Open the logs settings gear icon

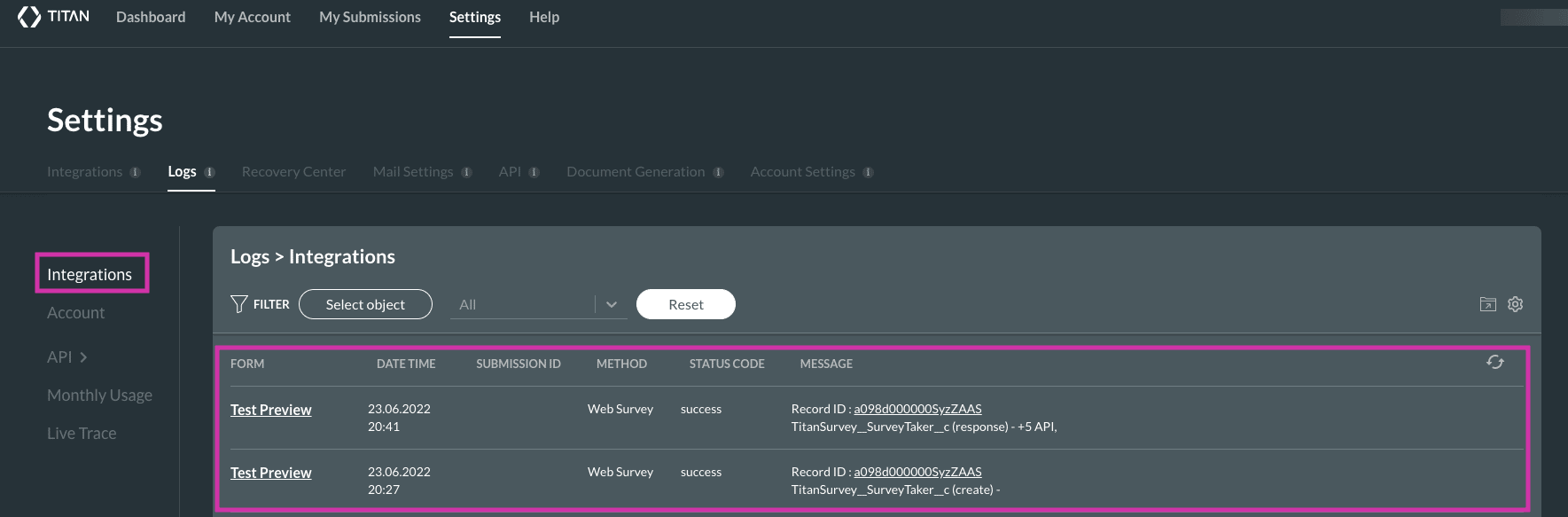pos(1515,304)
